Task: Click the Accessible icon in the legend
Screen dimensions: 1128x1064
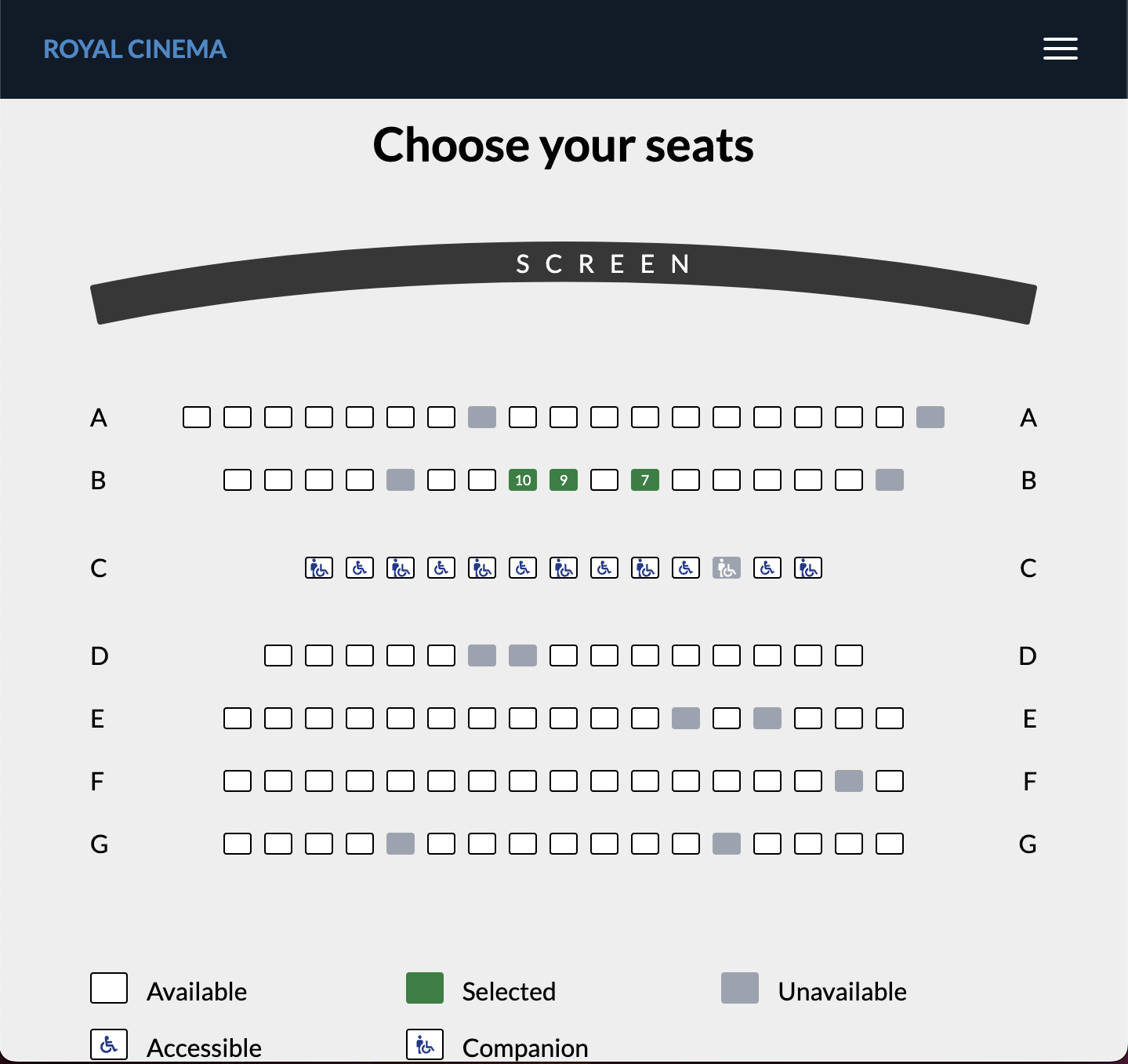Action: pos(109,1044)
